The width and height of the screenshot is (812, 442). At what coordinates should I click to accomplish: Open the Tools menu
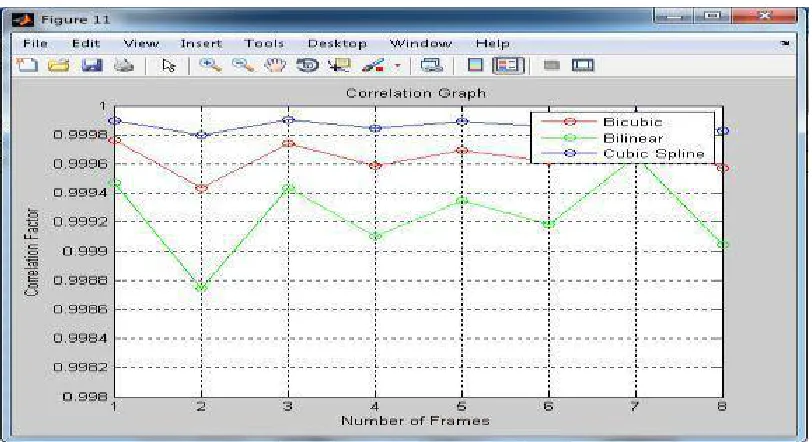[264, 43]
